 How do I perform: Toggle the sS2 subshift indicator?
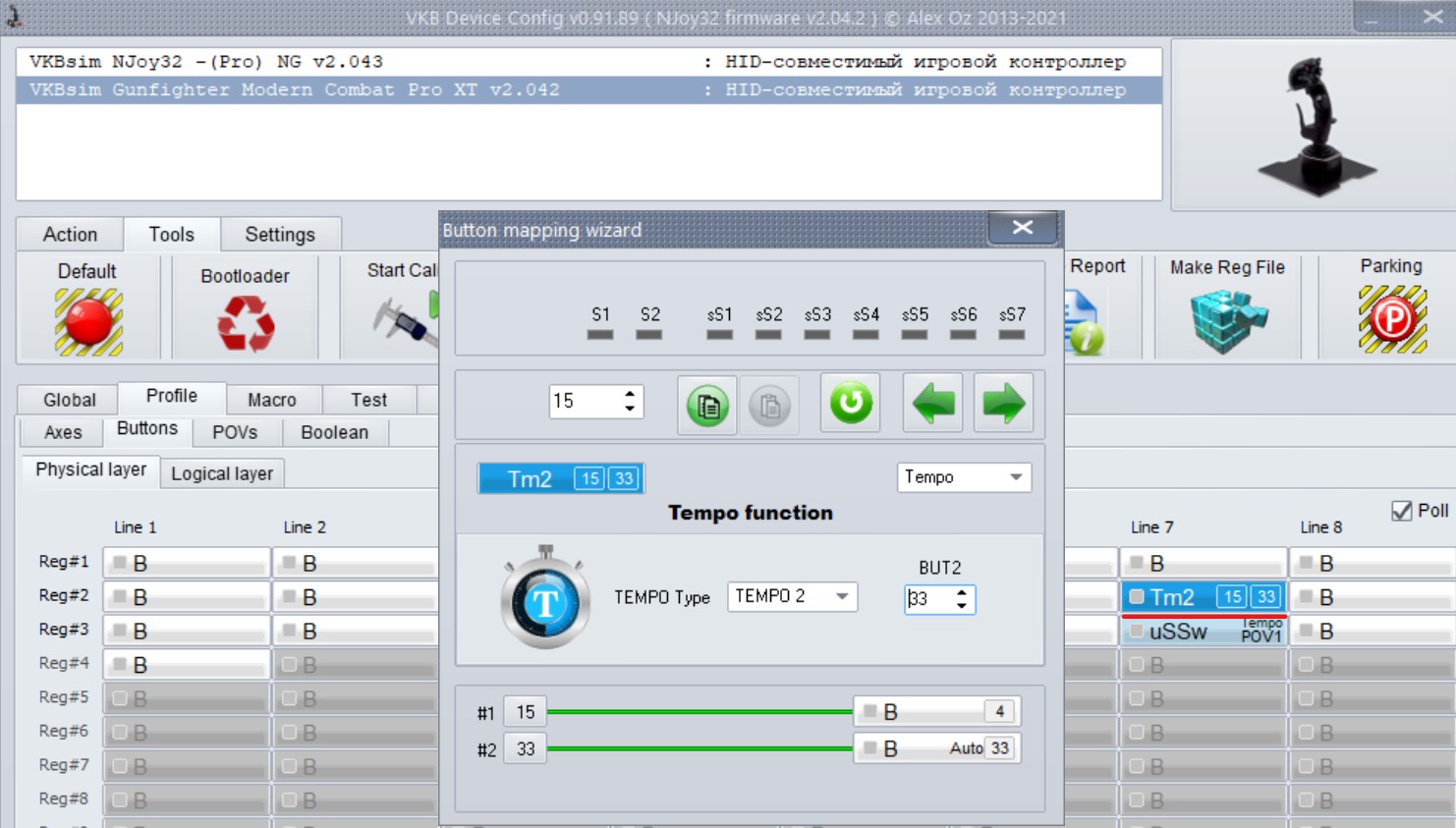click(x=768, y=335)
